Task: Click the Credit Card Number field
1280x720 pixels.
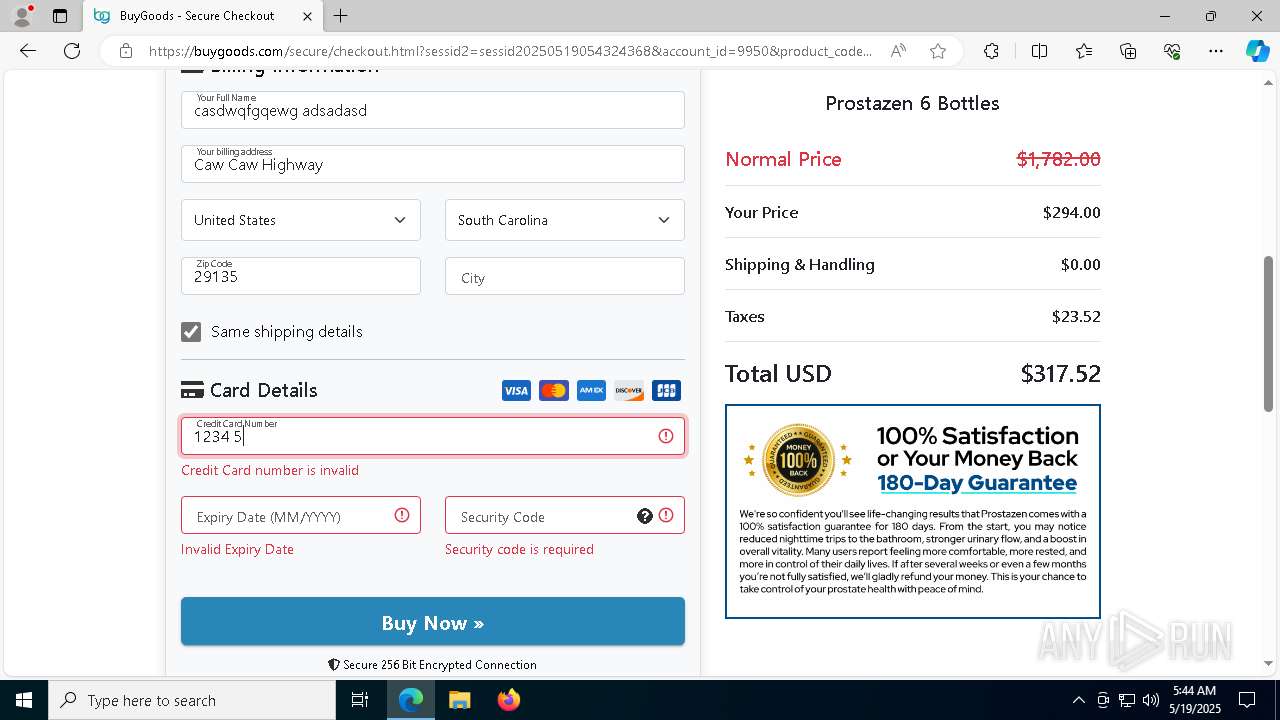Action: (x=433, y=436)
